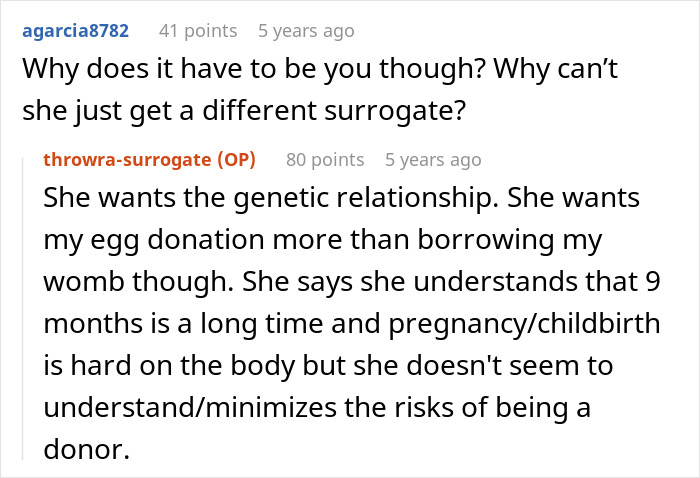Viewport: 700px width, 478px height.
Task: Click throwra-surrogate's reply timestamp '5 years ago'
Action: 432,159
